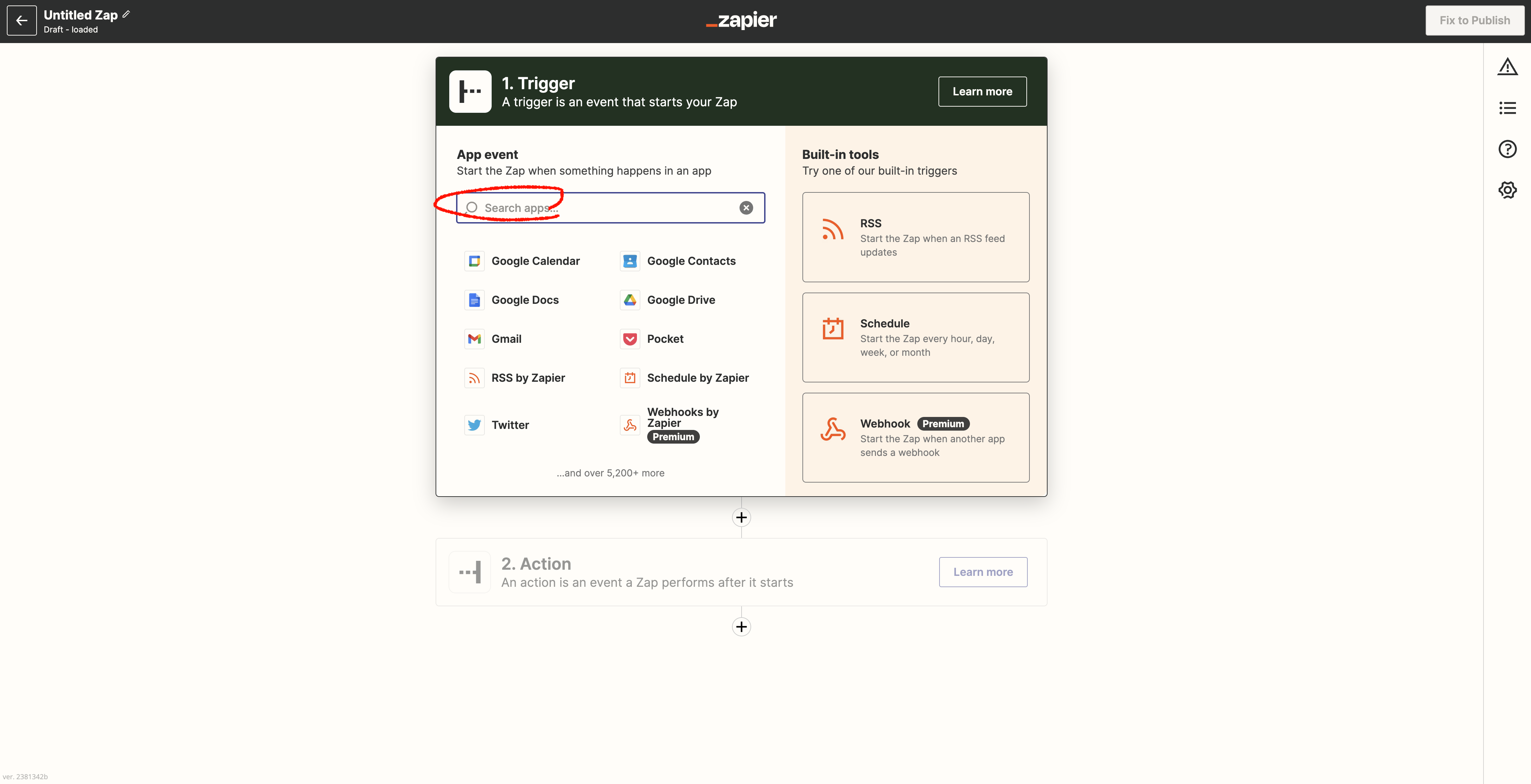Click the 'Draft - loaded' status text
1531x784 pixels.
tap(71, 30)
